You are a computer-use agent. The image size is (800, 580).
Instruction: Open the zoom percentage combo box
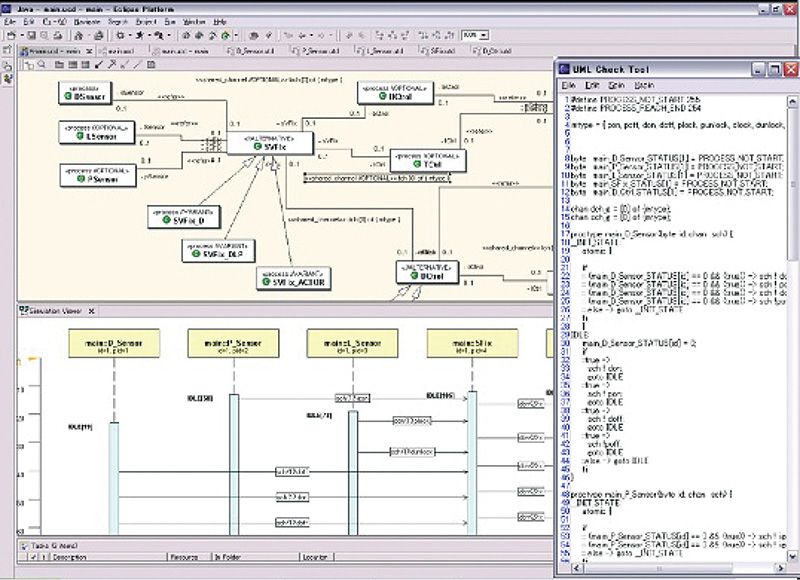click(x=481, y=35)
